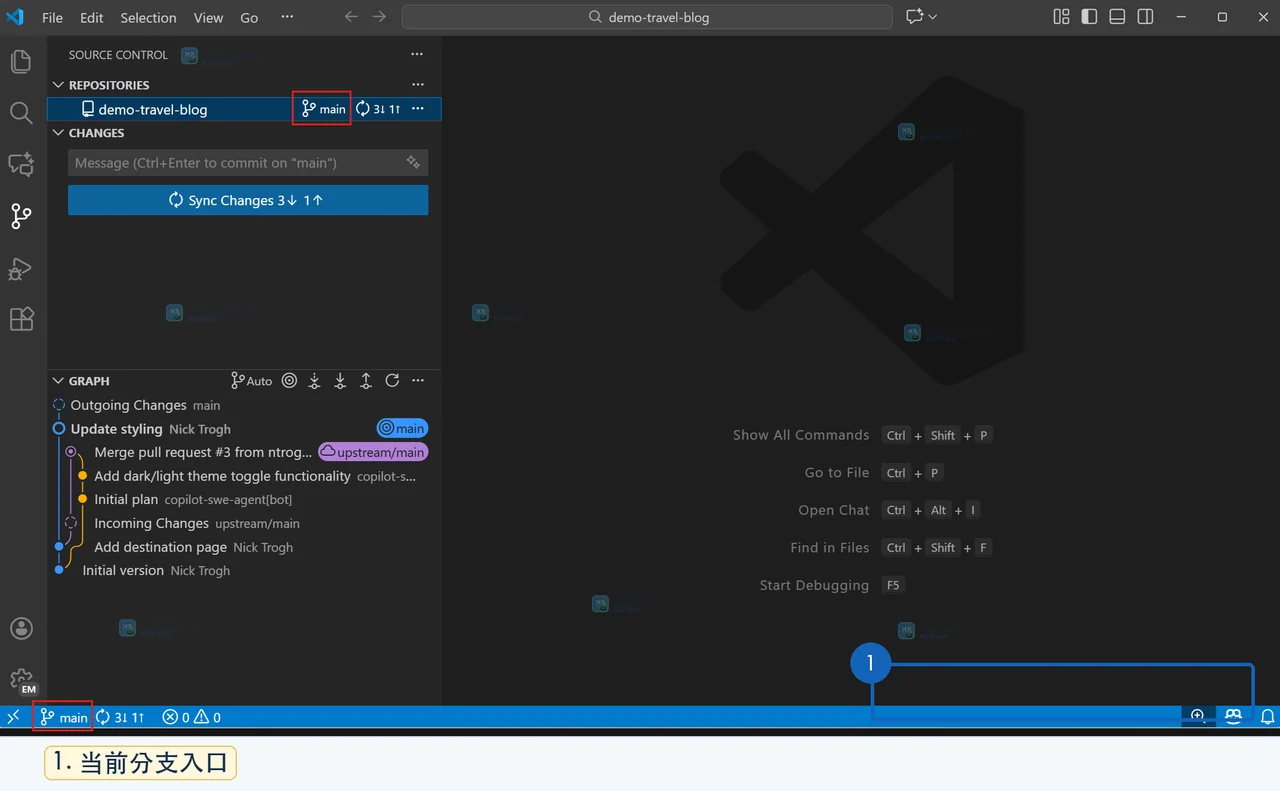This screenshot has height=791, width=1280.
Task: Generate commit message with sparkle icon
Action: tap(413, 162)
